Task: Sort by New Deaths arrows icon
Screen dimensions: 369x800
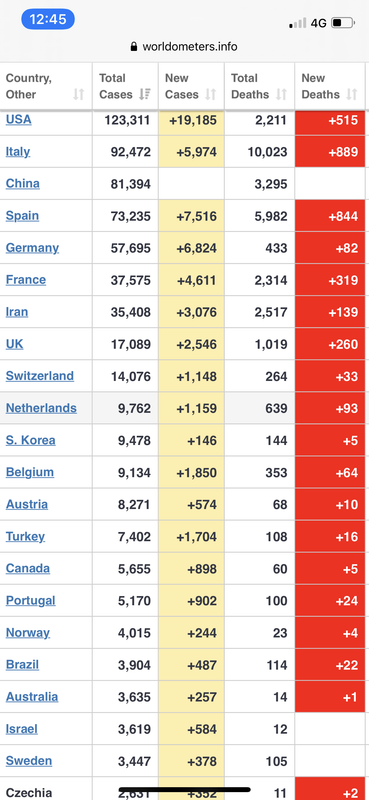Action: tap(352, 94)
